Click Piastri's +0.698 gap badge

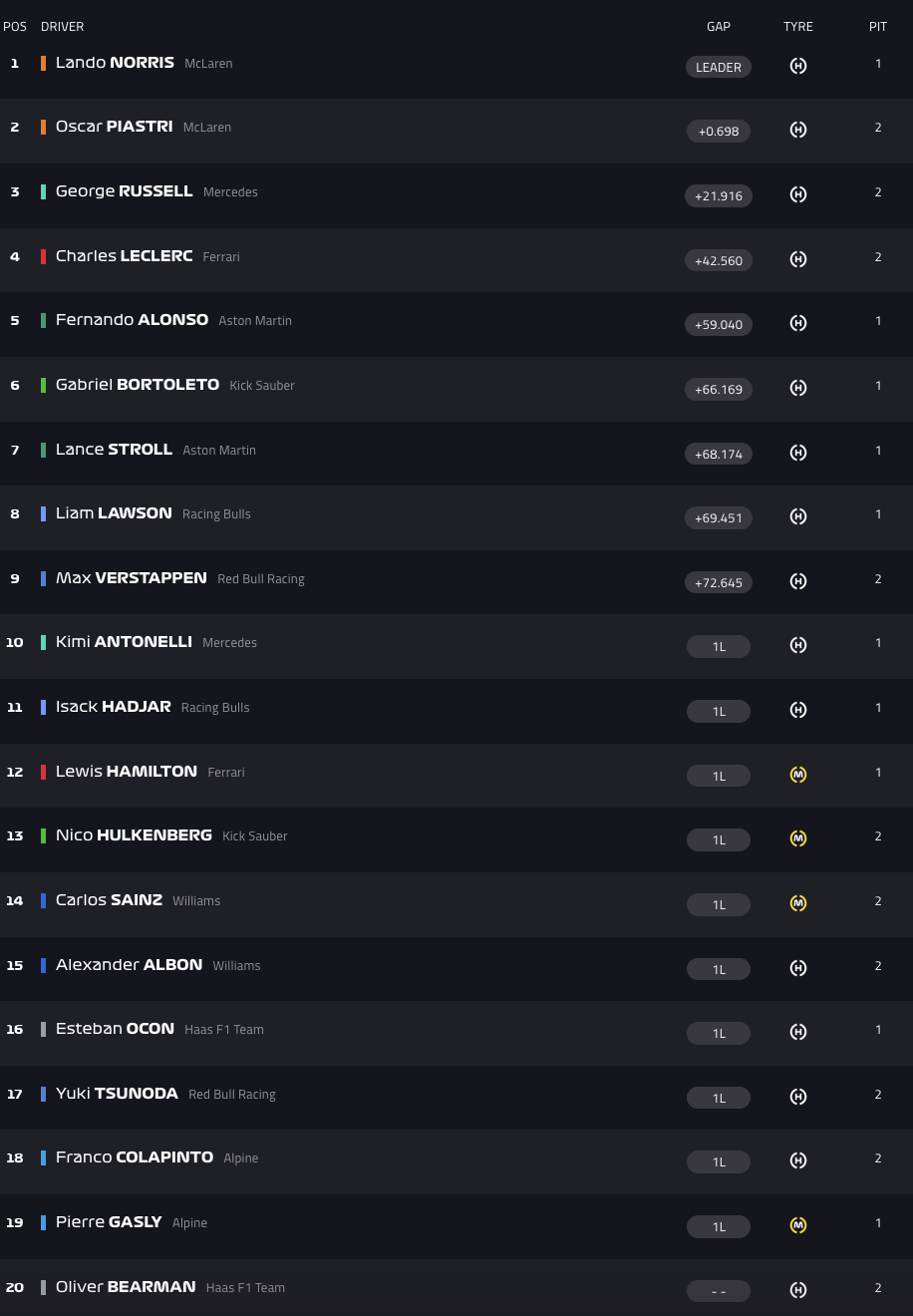click(x=719, y=132)
